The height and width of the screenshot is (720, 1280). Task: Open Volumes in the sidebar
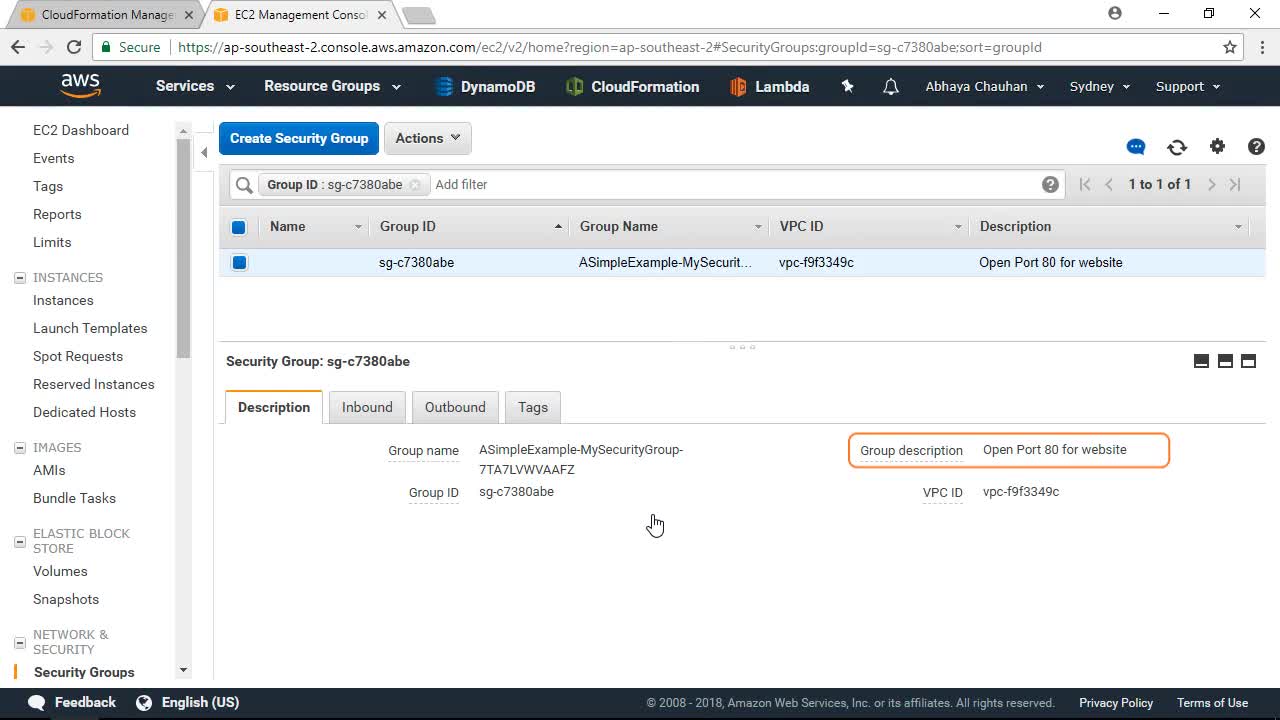coord(60,571)
